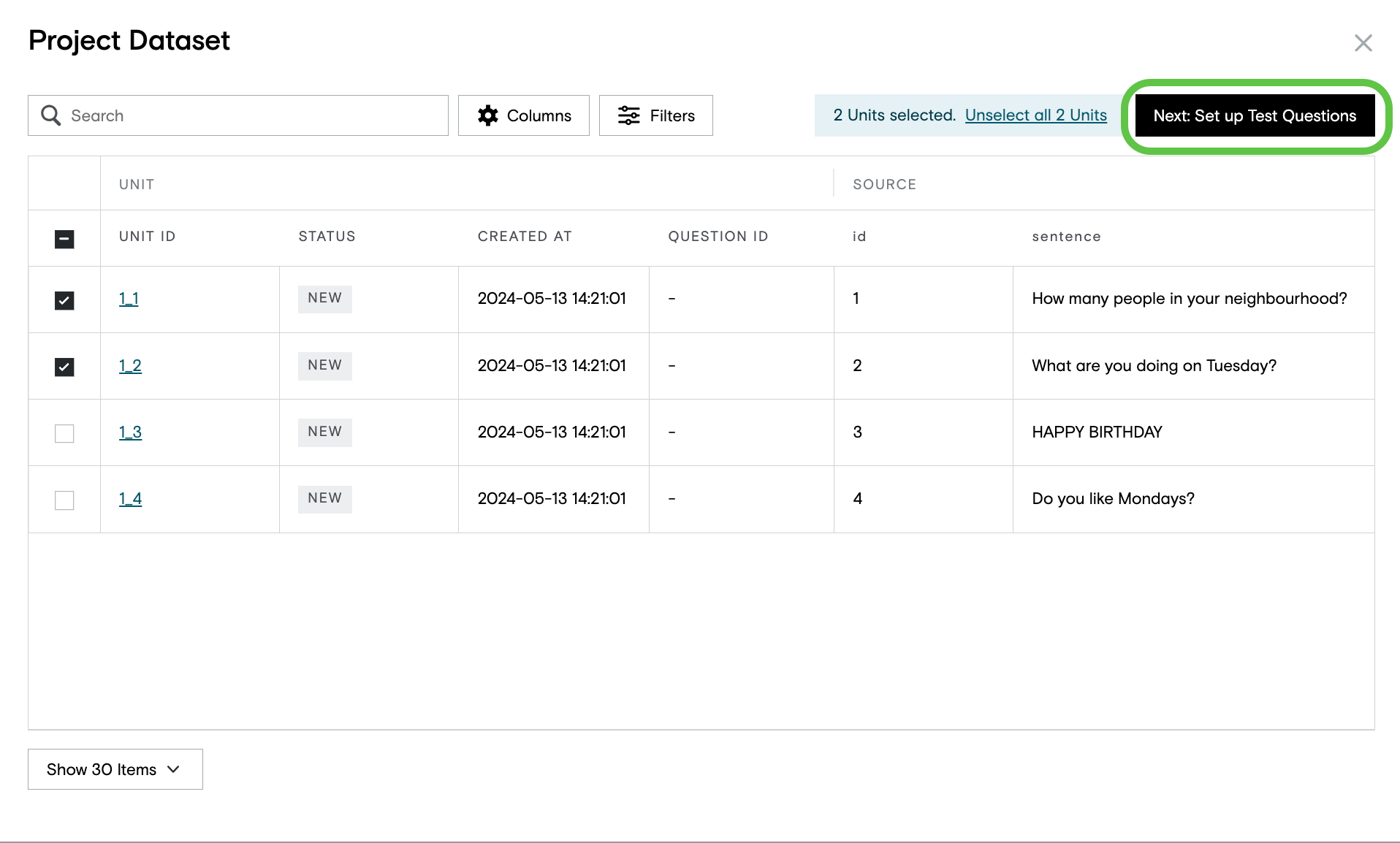Click the NEW status badge for unit 1_1
The height and width of the screenshot is (843, 1400).
[325, 299]
